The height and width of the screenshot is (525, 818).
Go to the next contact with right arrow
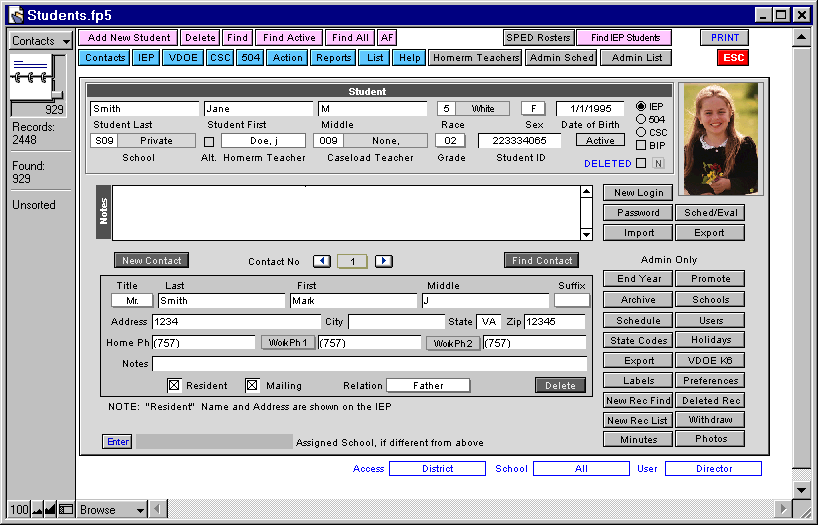click(383, 261)
